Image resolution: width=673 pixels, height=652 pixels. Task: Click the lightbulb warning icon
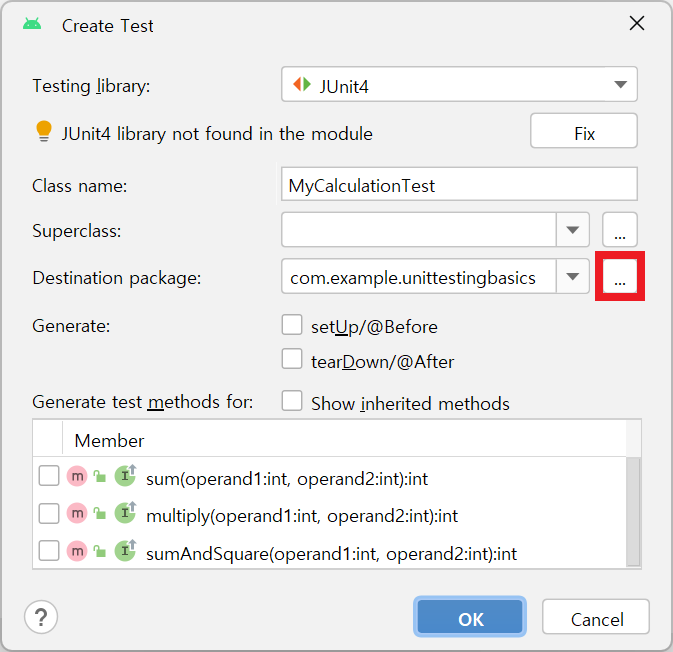tap(44, 131)
